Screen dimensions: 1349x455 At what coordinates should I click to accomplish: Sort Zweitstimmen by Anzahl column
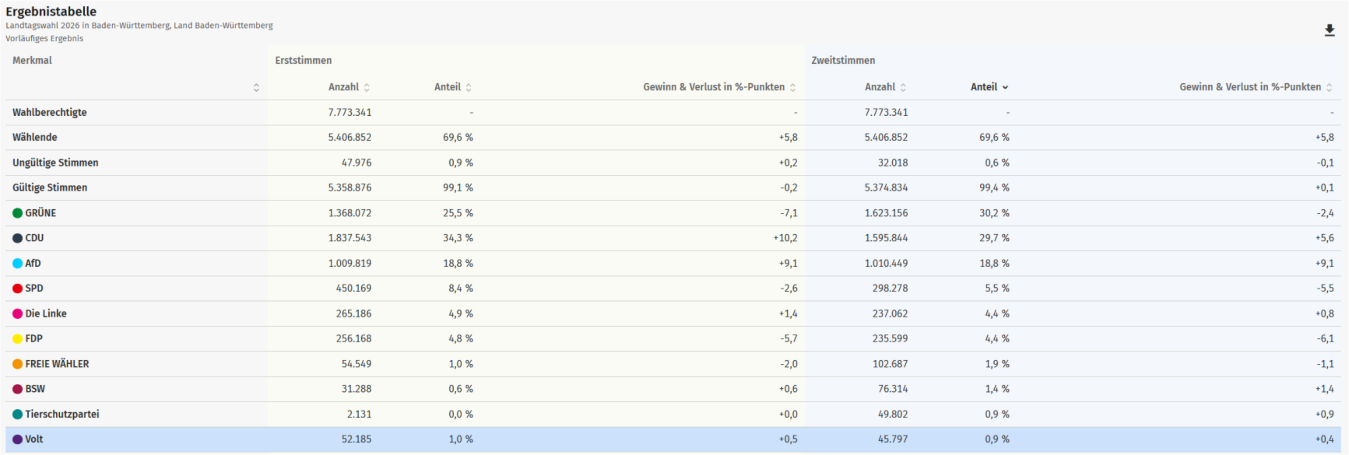coord(902,87)
